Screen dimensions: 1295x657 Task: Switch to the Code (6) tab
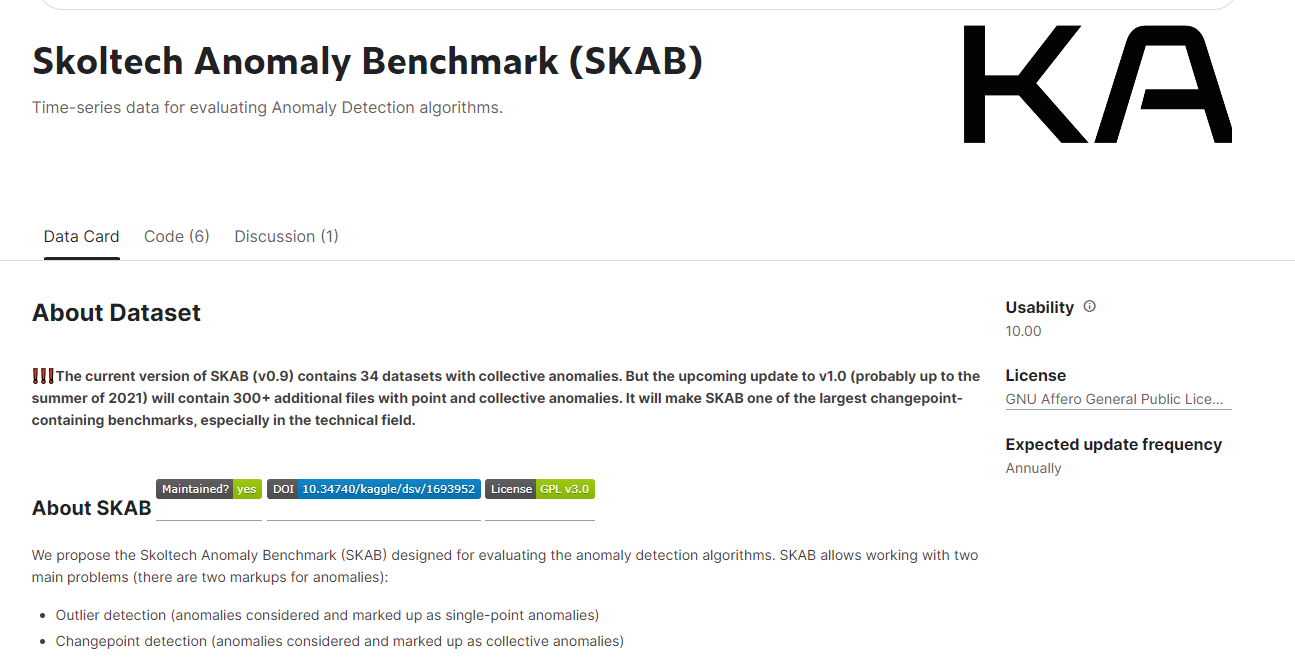[176, 236]
